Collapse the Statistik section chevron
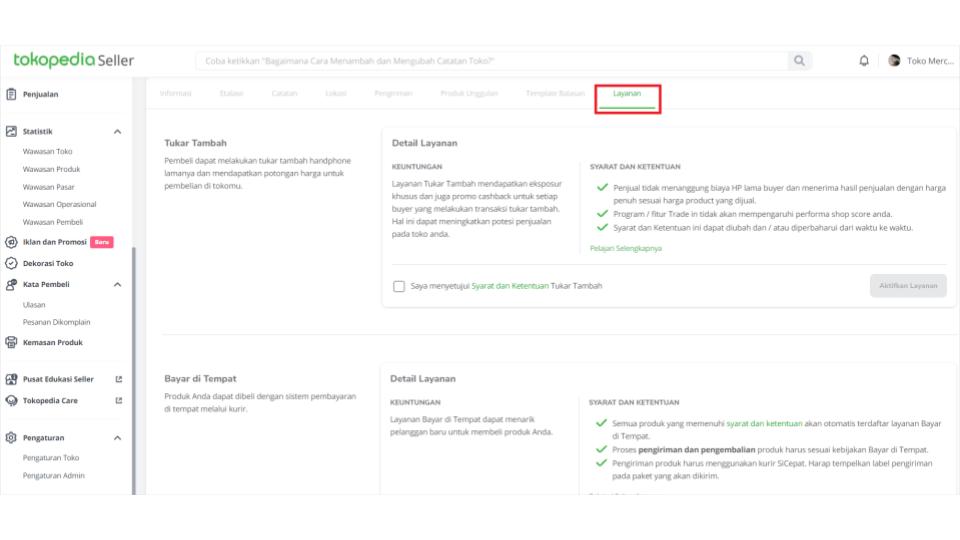This screenshot has width=960, height=540. (x=117, y=131)
